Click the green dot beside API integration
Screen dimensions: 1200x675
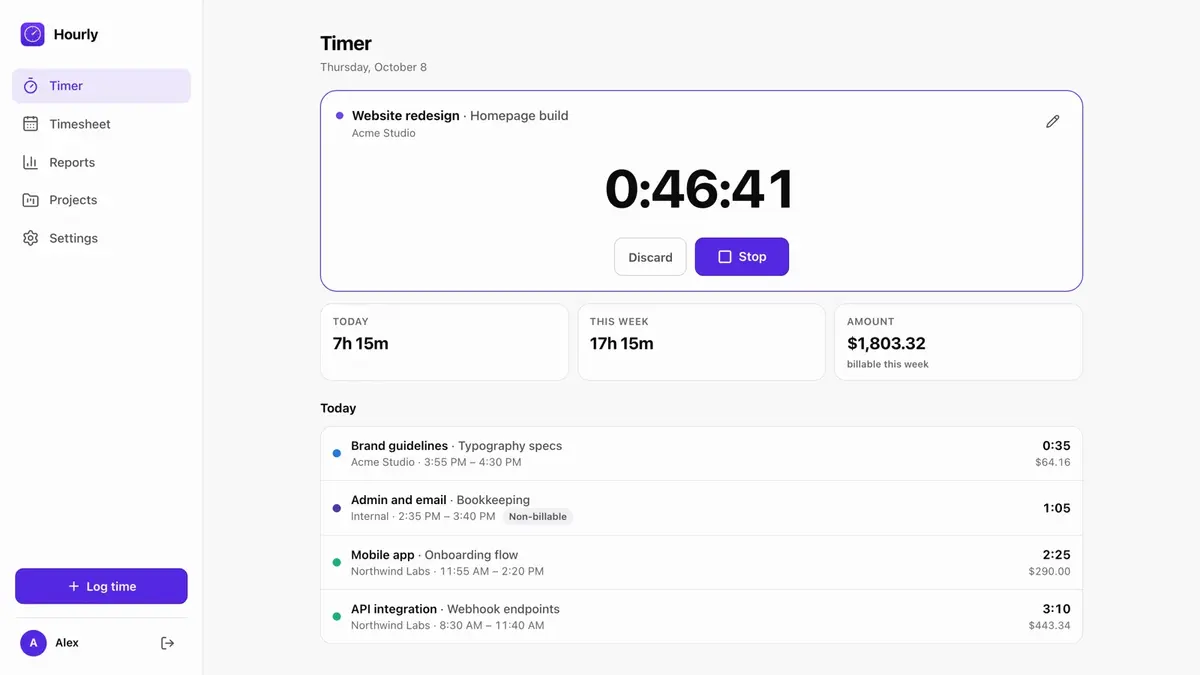pos(337,616)
